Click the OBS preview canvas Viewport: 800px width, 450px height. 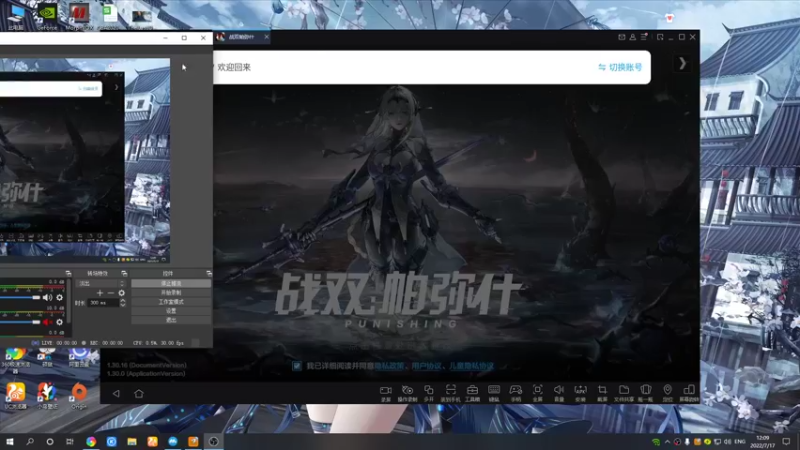[85, 160]
